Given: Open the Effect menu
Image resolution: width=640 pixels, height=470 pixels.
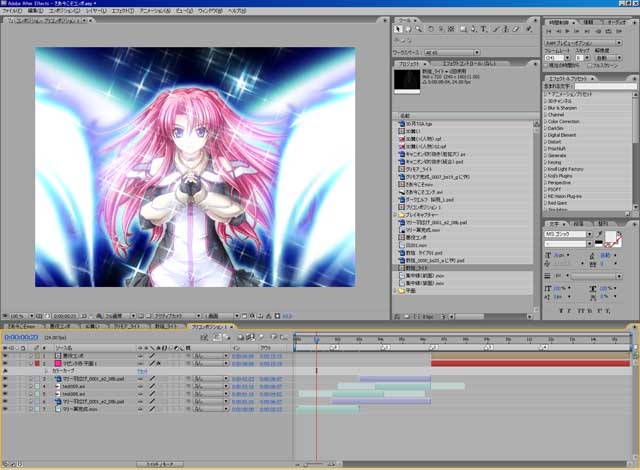Looking at the screenshot, I should [x=123, y=11].
